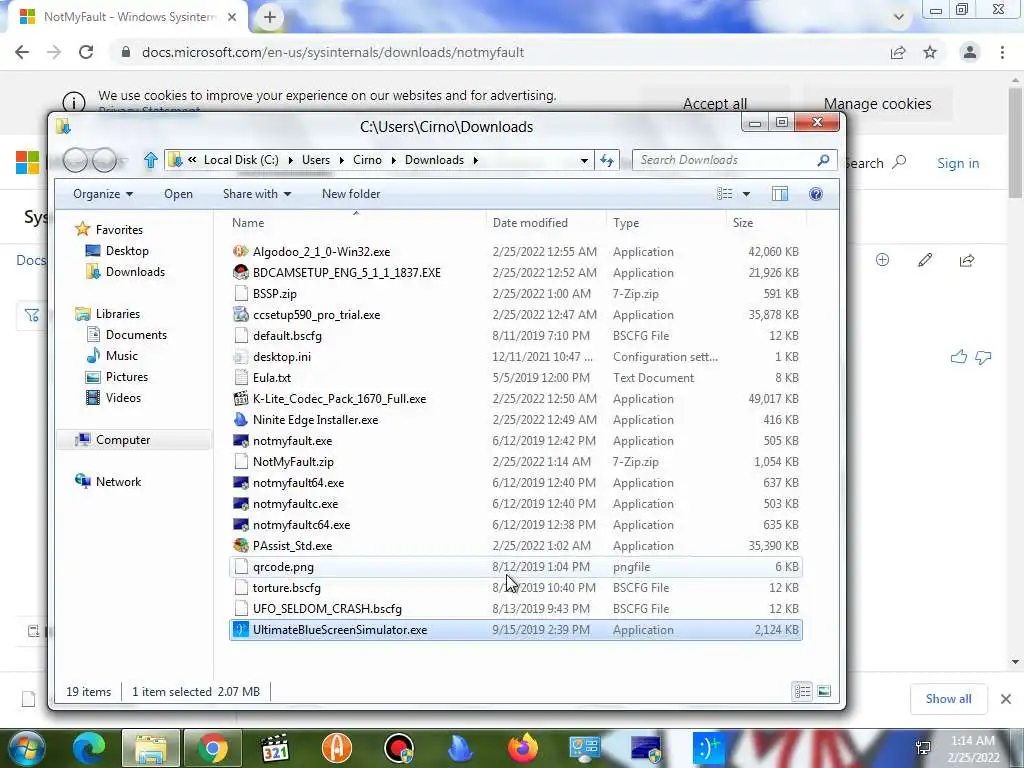The width and height of the screenshot is (1024, 768).
Task: Switch to large icons view in status bar
Action: pyautogui.click(x=824, y=691)
